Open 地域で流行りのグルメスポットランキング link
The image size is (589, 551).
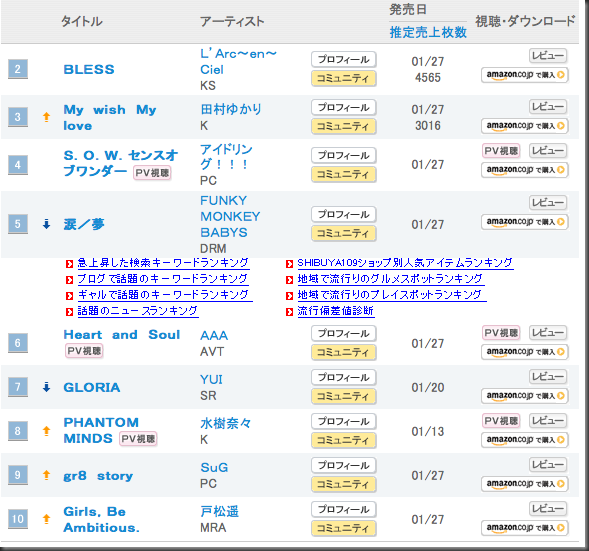pyautogui.click(x=391, y=279)
